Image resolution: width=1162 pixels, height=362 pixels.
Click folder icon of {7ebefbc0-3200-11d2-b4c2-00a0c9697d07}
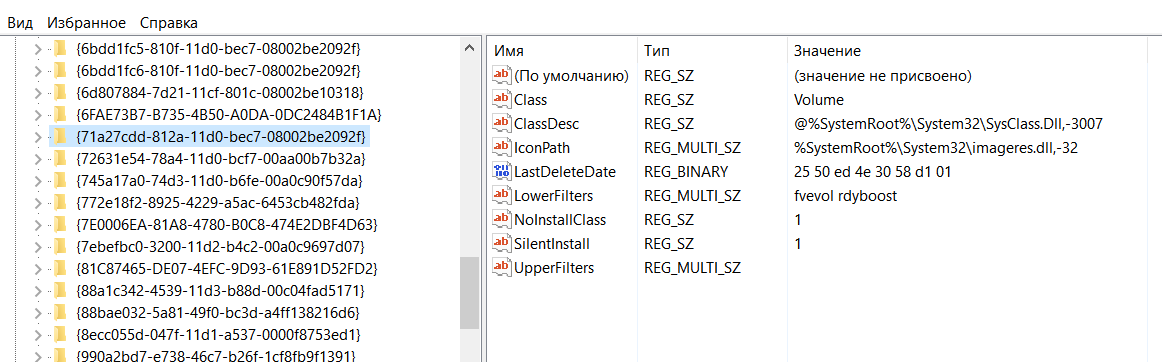click(x=60, y=246)
